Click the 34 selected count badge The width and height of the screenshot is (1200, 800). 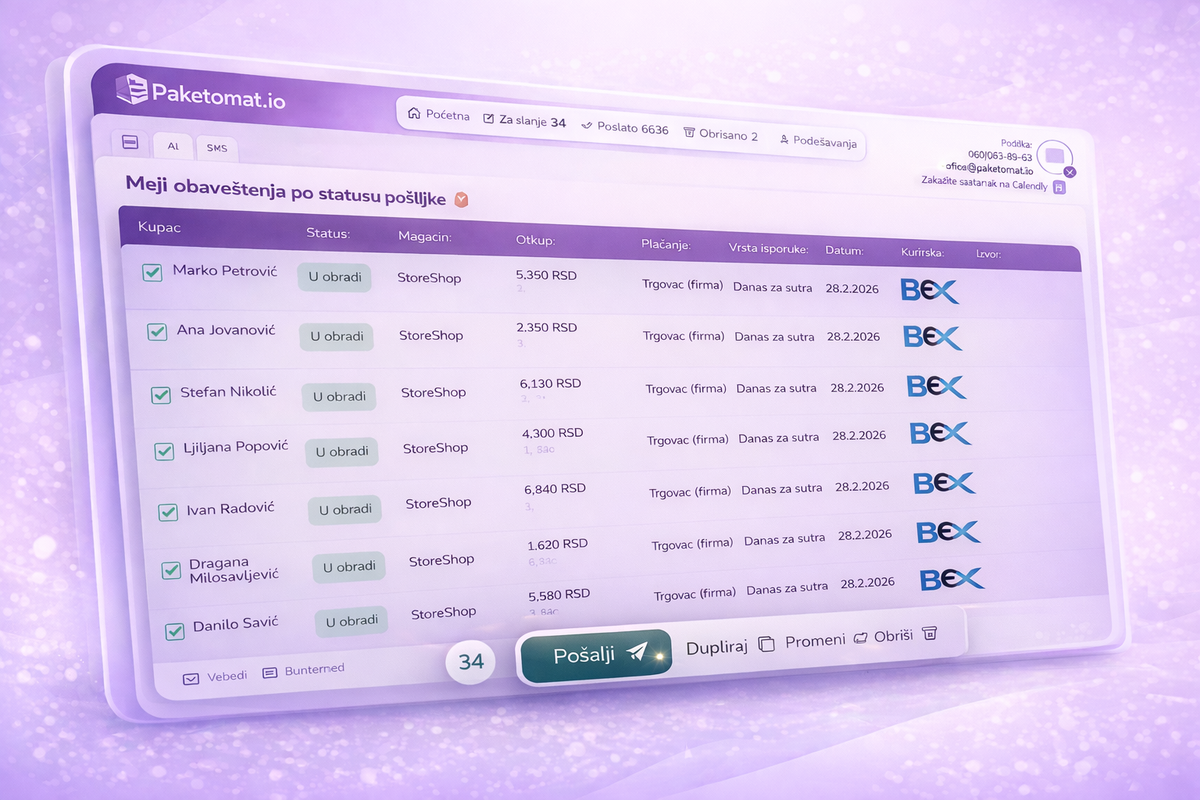pyautogui.click(x=471, y=662)
